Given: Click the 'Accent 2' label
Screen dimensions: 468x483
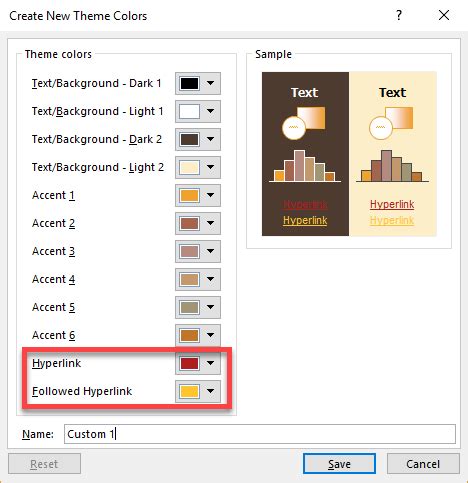Looking at the screenshot, I should tap(53, 223).
